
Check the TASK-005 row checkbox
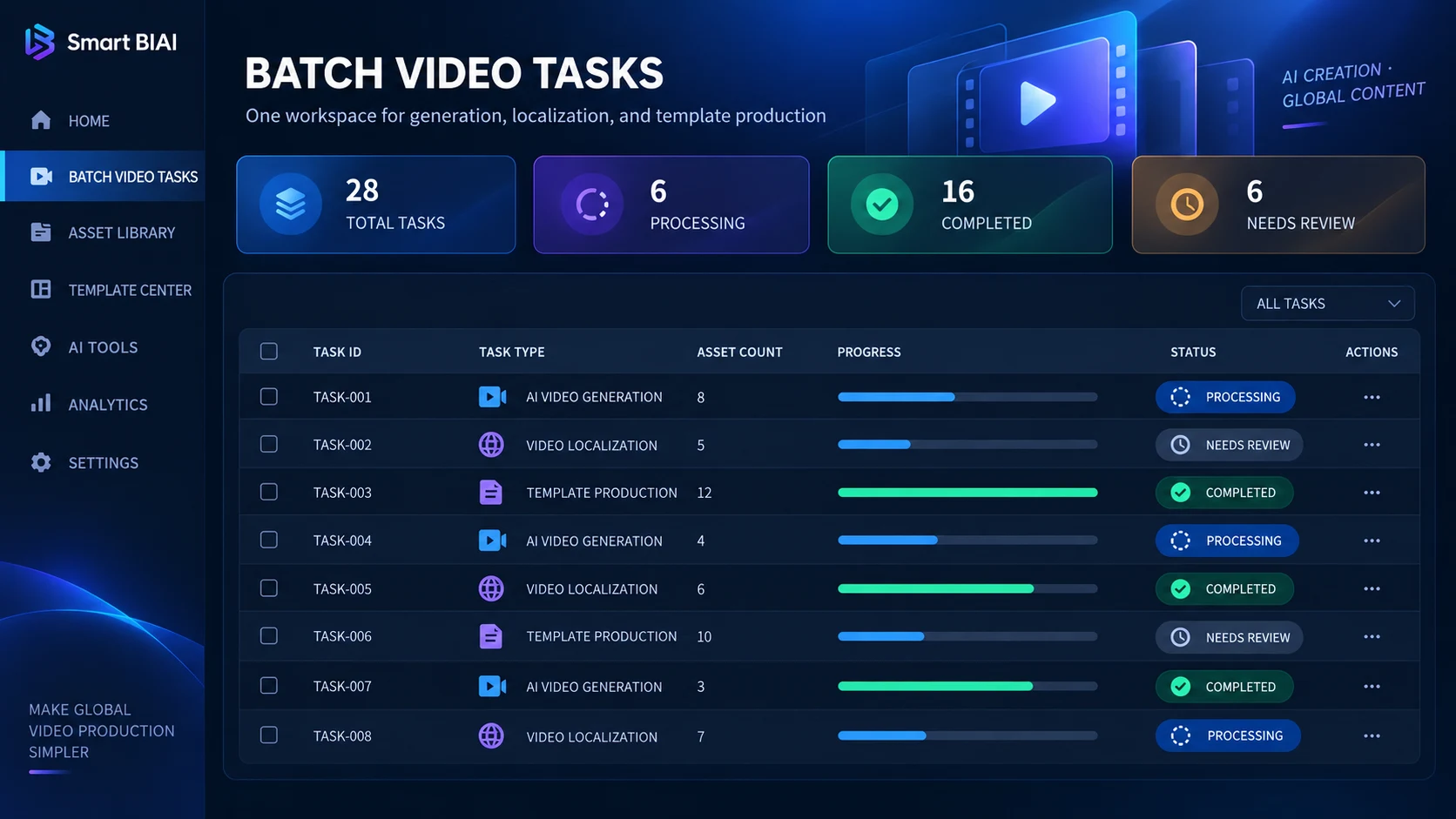pos(269,588)
